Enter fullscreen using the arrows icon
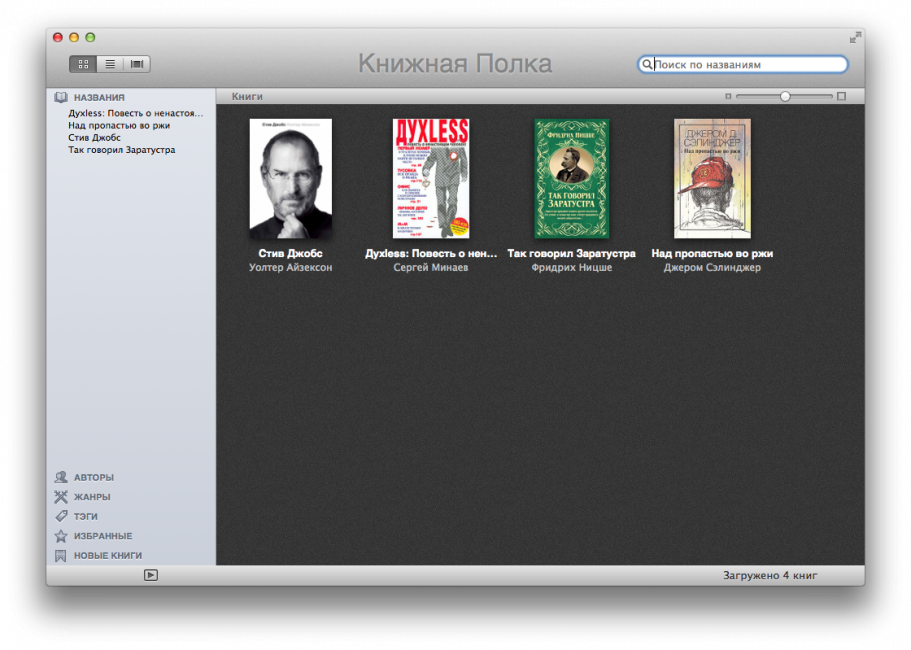This screenshot has width=911, height=650. tap(855, 37)
